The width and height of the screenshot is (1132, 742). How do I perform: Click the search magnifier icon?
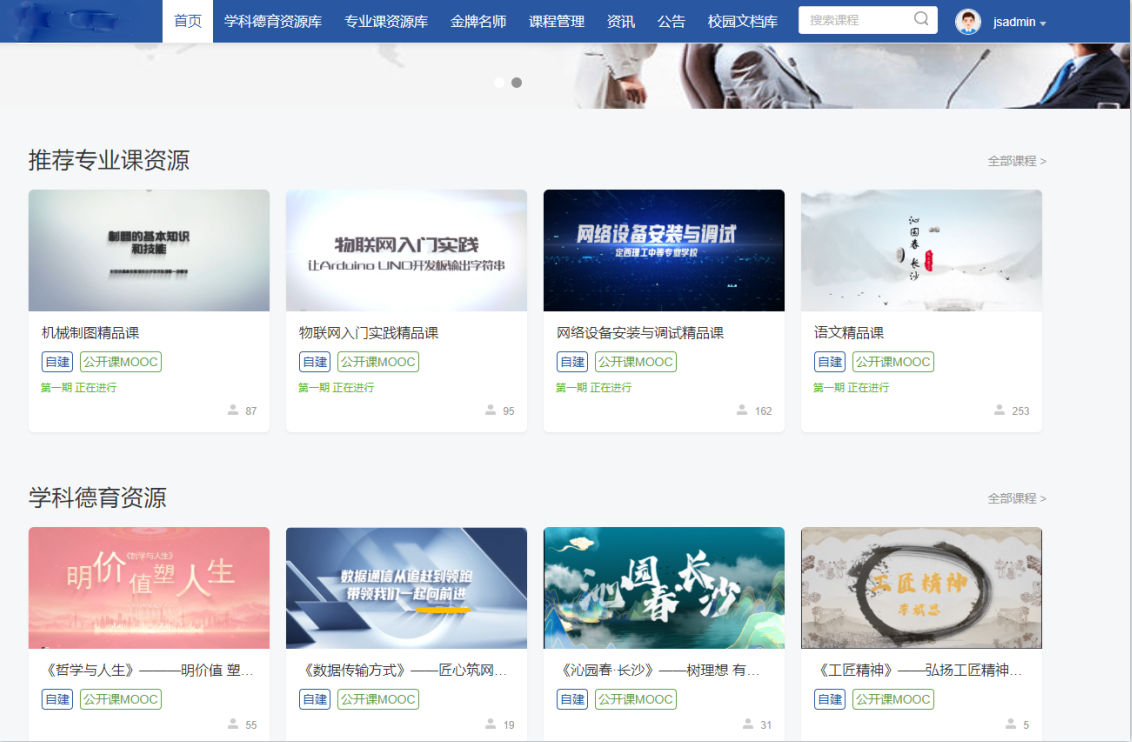[x=921, y=20]
